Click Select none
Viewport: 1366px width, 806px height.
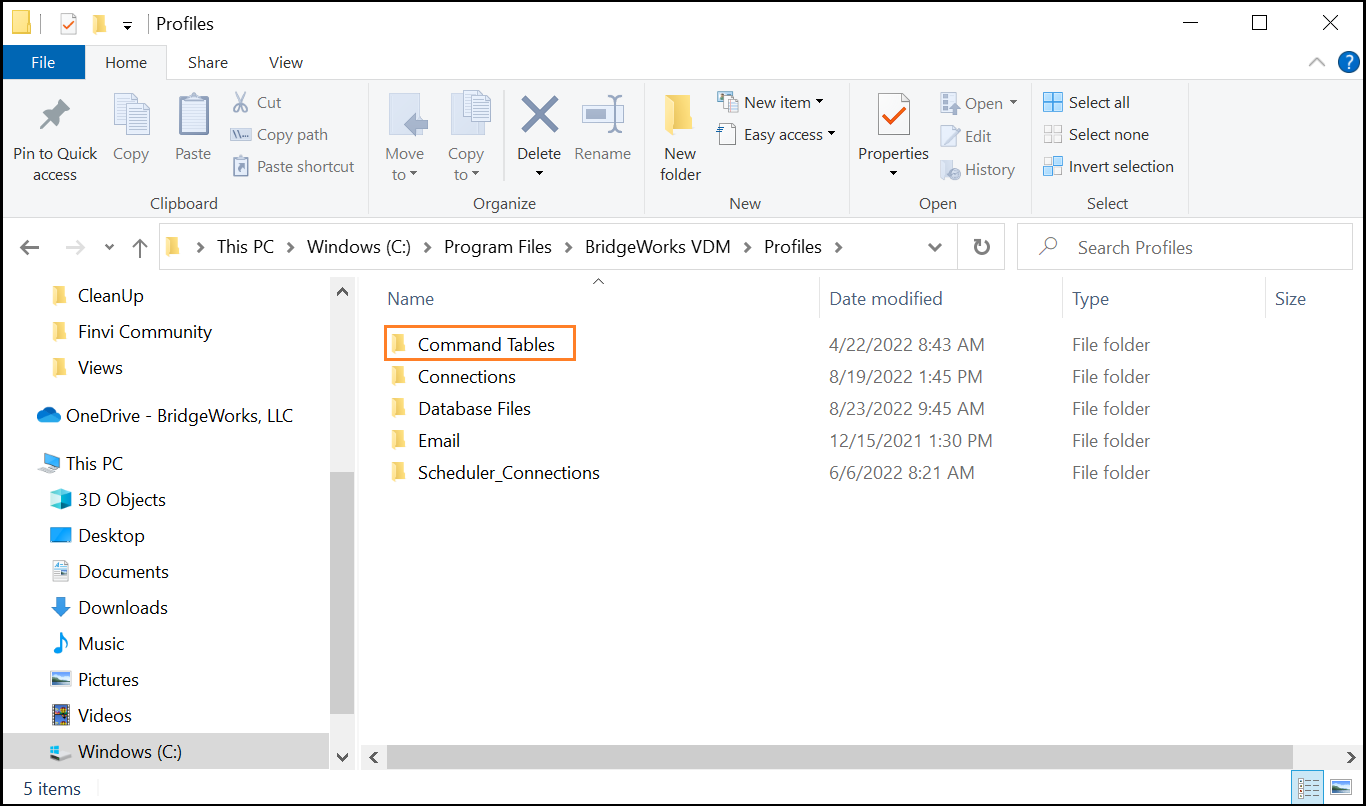pos(1096,134)
